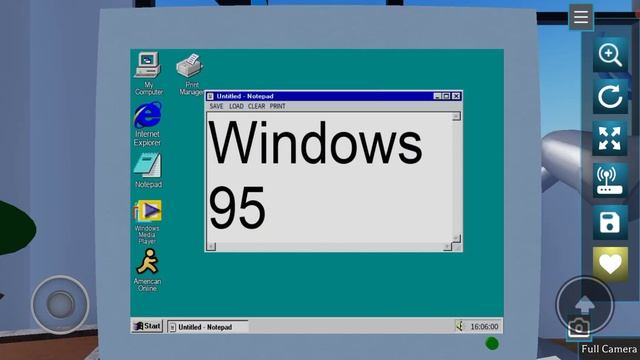Open the hamburger menu at top right
This screenshot has height=360, width=640.
[581, 17]
